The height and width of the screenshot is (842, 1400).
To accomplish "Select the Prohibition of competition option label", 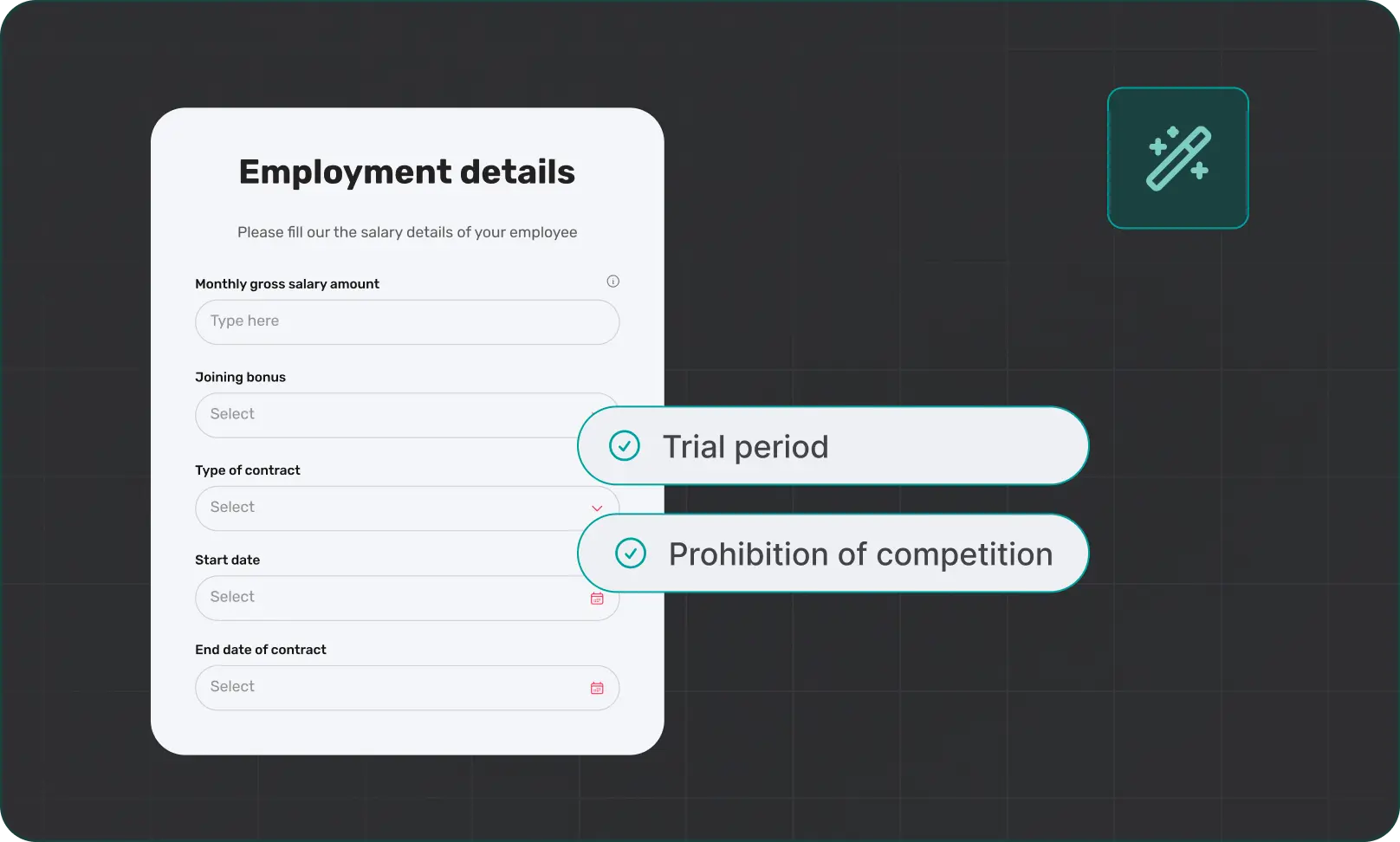I will tap(860, 554).
